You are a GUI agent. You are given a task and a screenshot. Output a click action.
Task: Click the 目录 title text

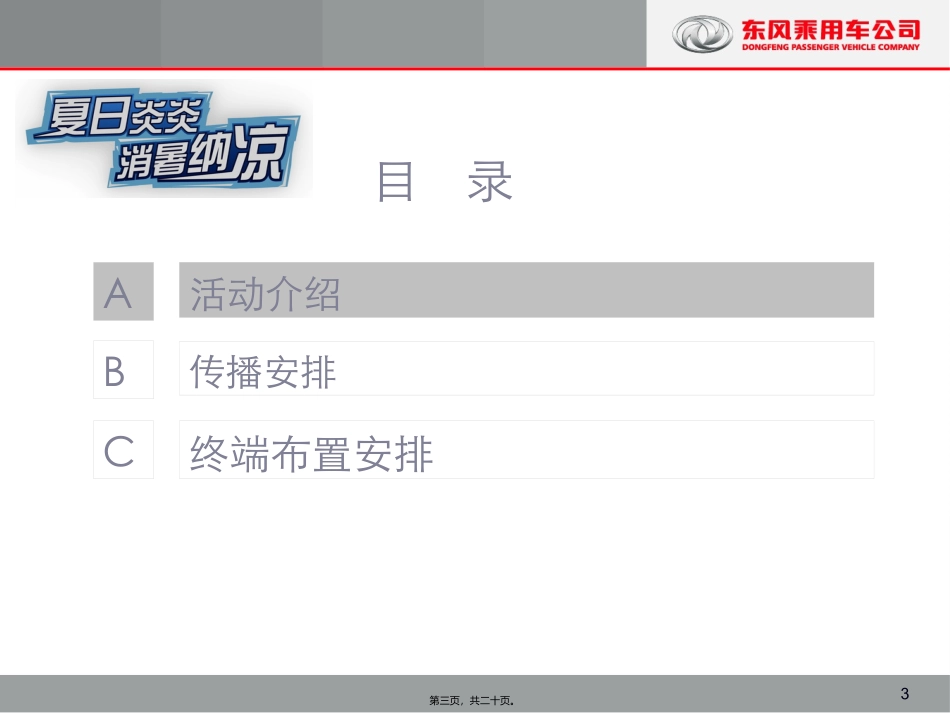click(x=444, y=181)
